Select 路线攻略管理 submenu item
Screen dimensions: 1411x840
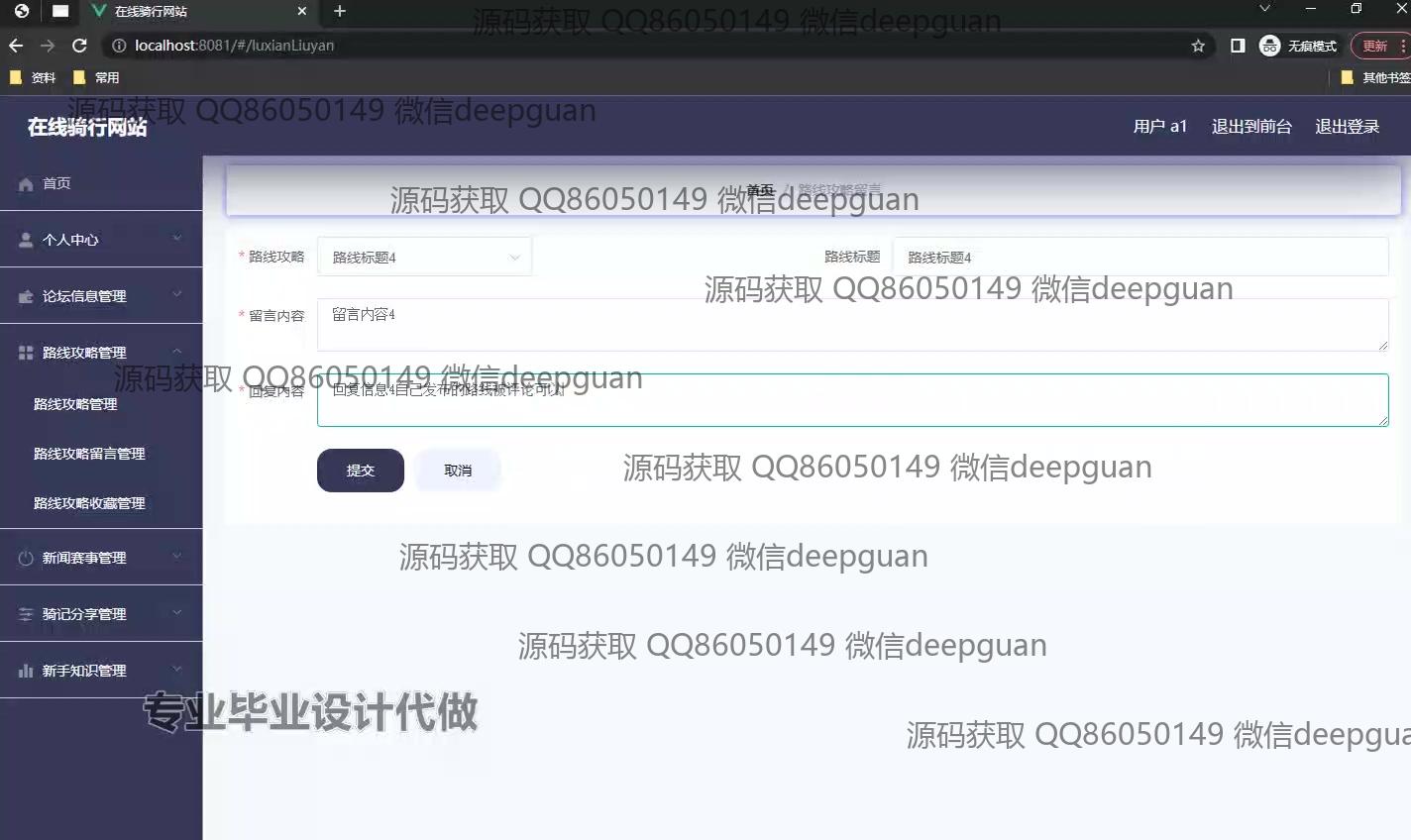coord(75,404)
